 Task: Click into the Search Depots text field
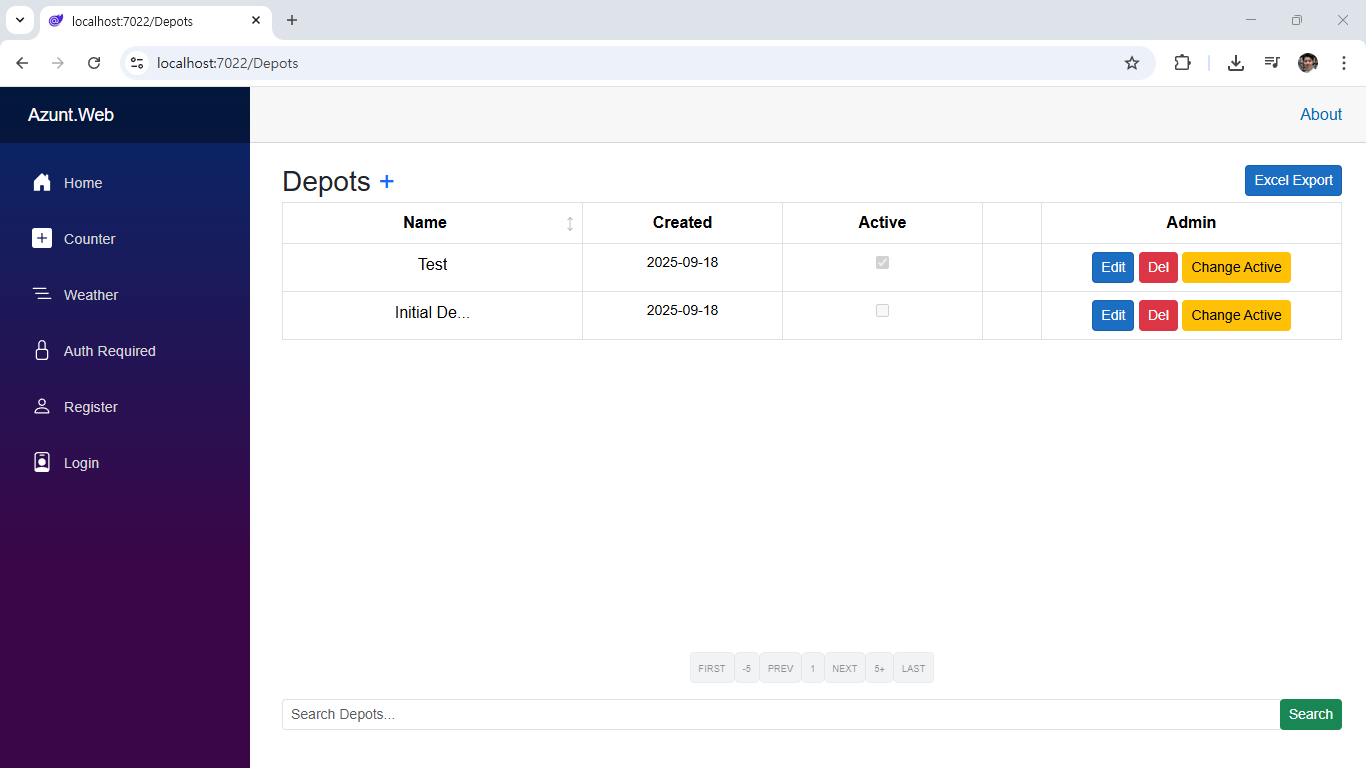pyautogui.click(x=780, y=715)
